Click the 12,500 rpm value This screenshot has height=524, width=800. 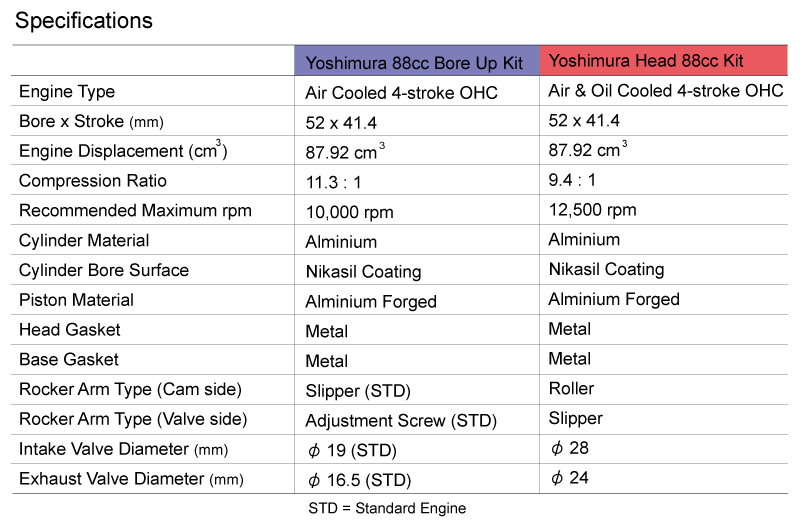(593, 210)
